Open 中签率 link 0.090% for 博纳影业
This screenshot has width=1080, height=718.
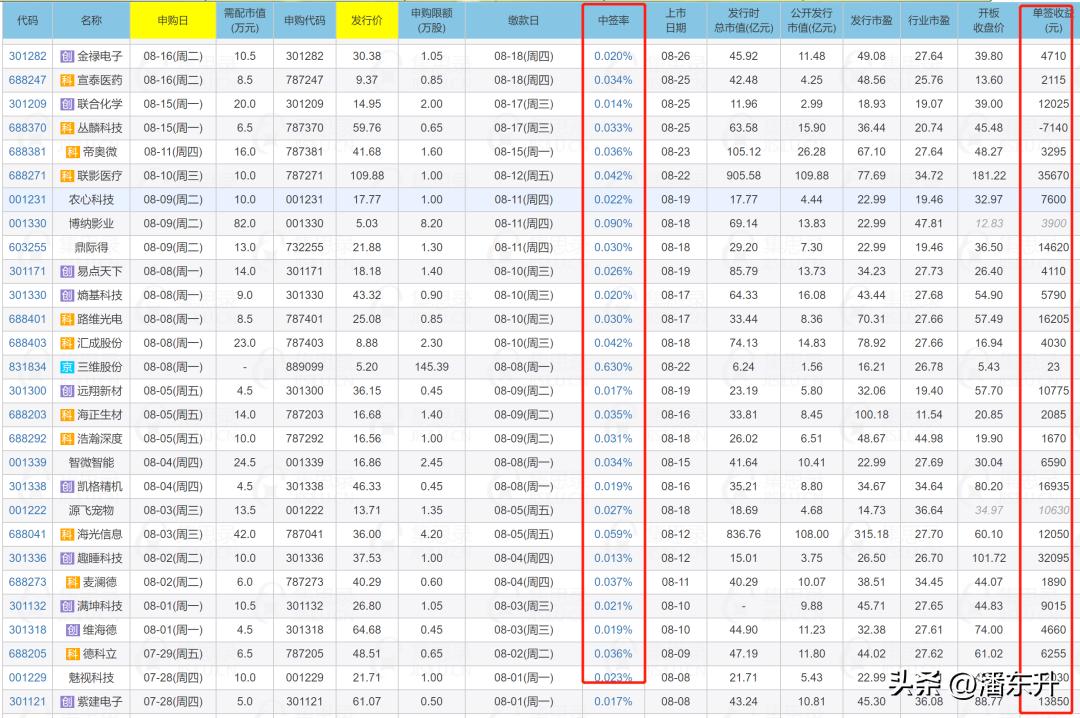click(x=613, y=221)
